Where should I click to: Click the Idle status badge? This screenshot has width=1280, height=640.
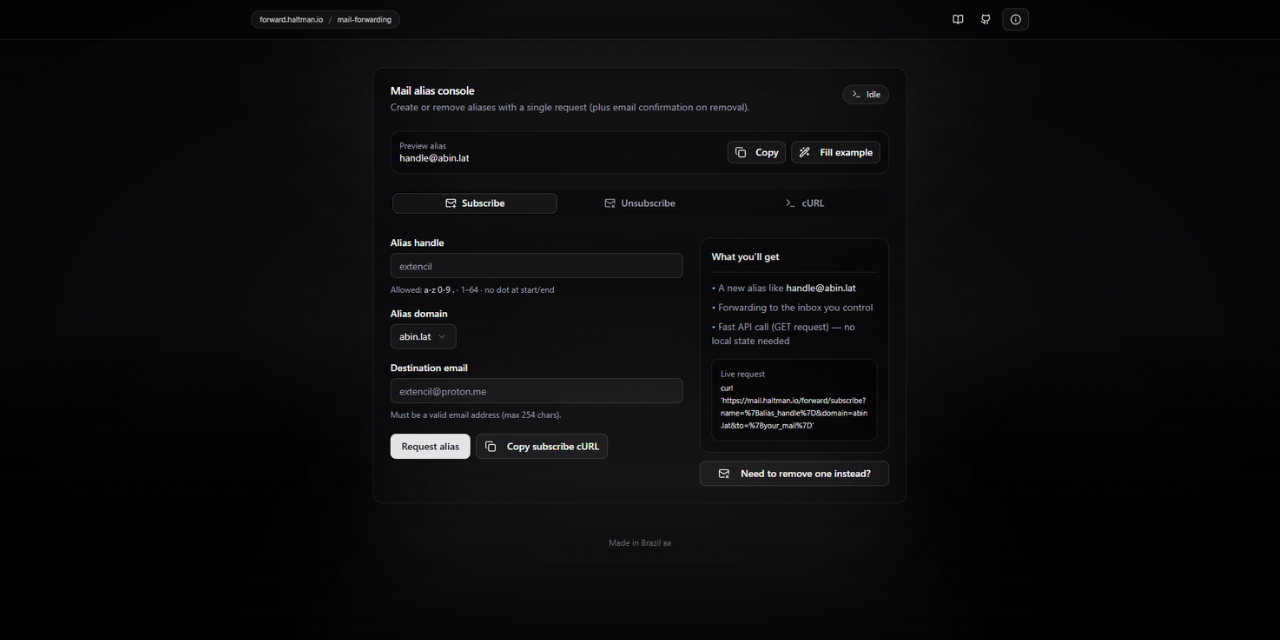[866, 94]
